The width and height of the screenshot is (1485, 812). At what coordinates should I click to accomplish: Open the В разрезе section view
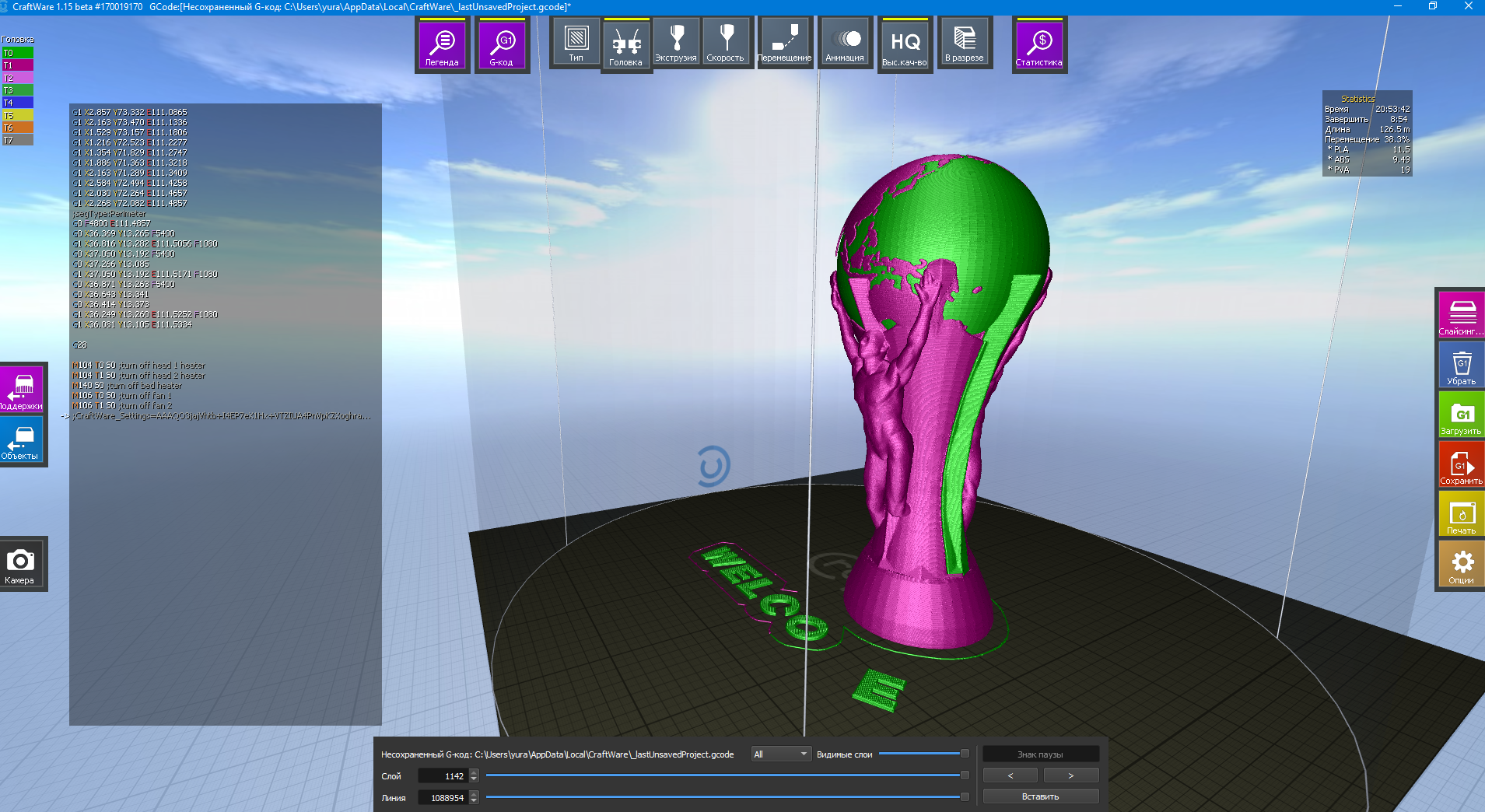[x=965, y=42]
